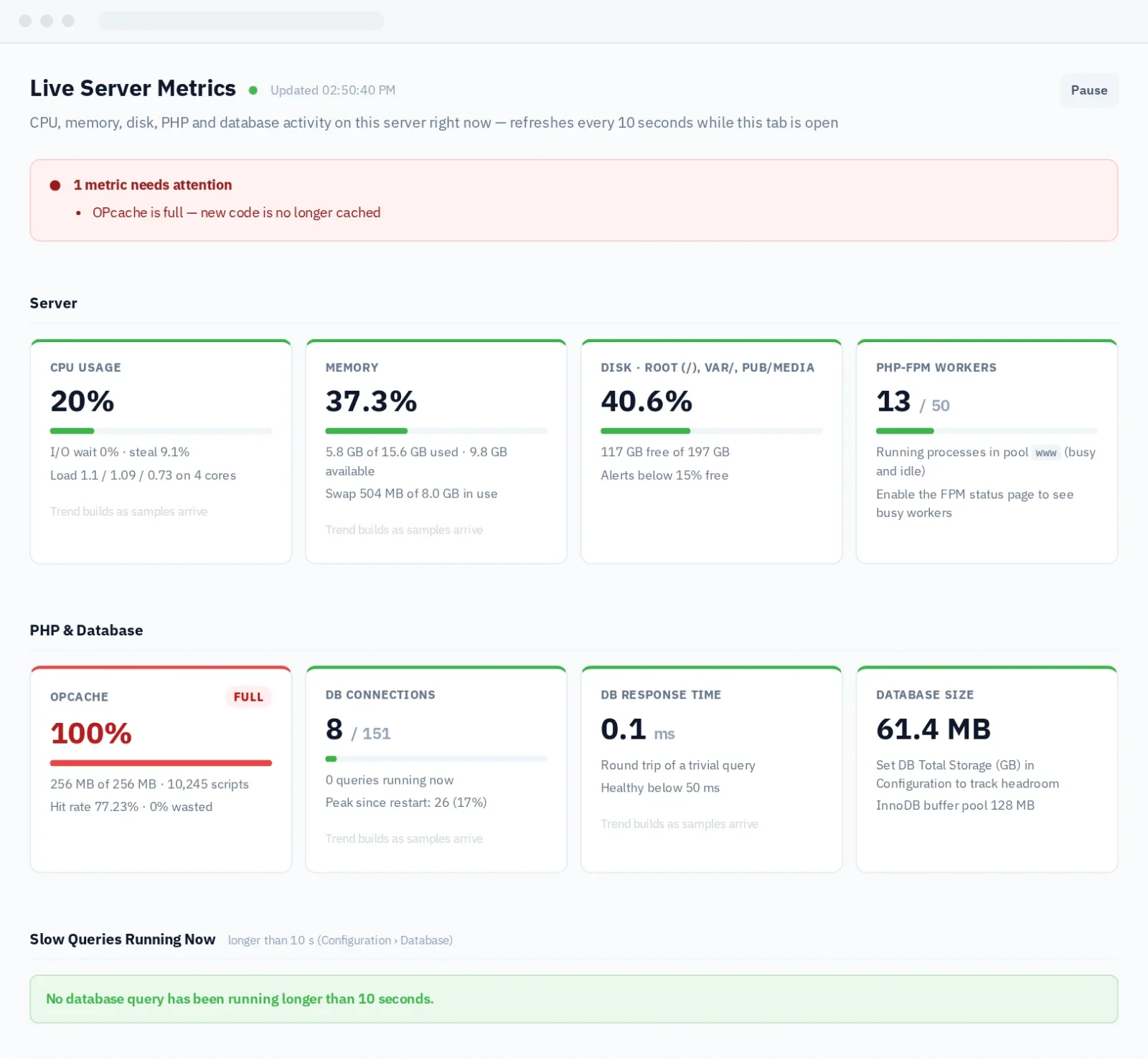Click 'Hit rate 77.23% · 0% wasted' line
The image size is (1148, 1060).
coord(131,807)
